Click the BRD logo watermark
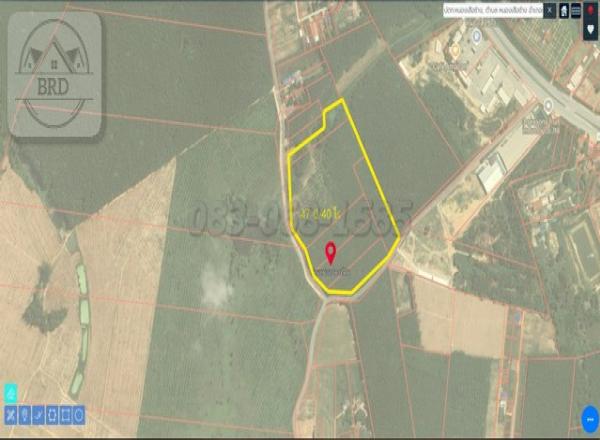The height and width of the screenshot is (440, 600). pos(55,74)
